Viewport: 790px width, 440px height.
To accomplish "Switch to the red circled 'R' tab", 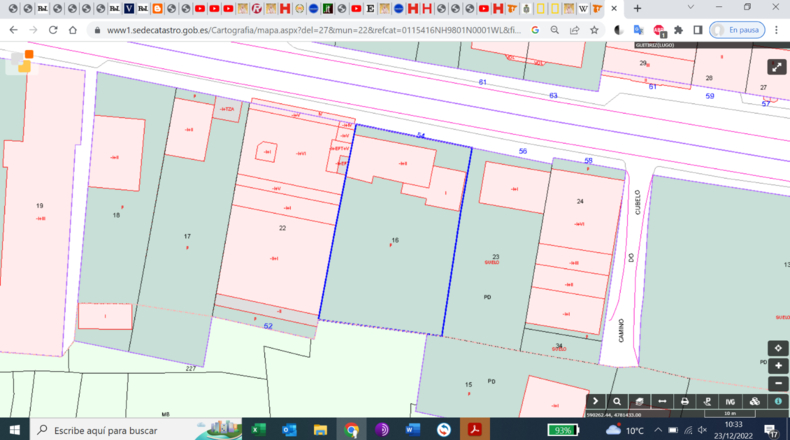I will click(x=256, y=9).
